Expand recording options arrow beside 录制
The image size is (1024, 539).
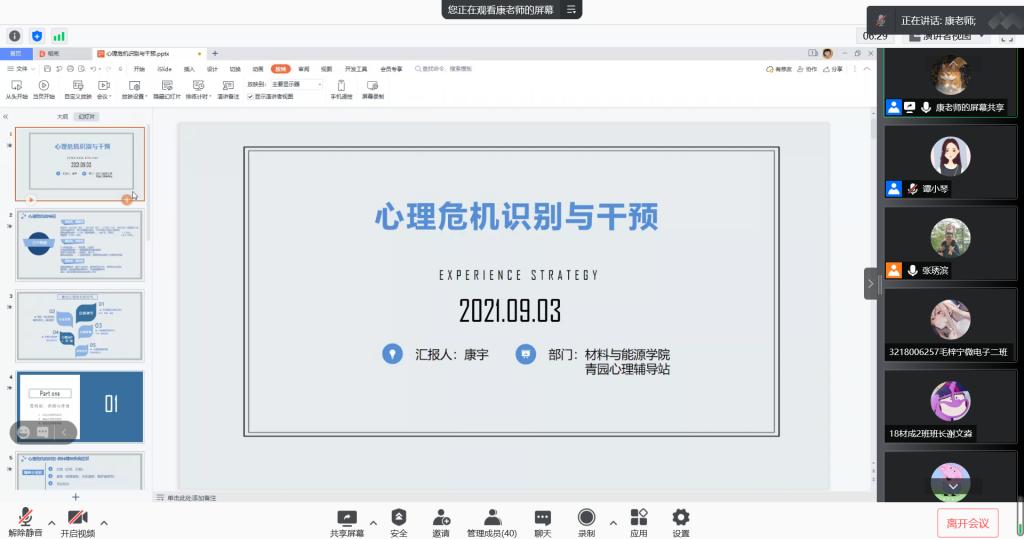coord(613,523)
